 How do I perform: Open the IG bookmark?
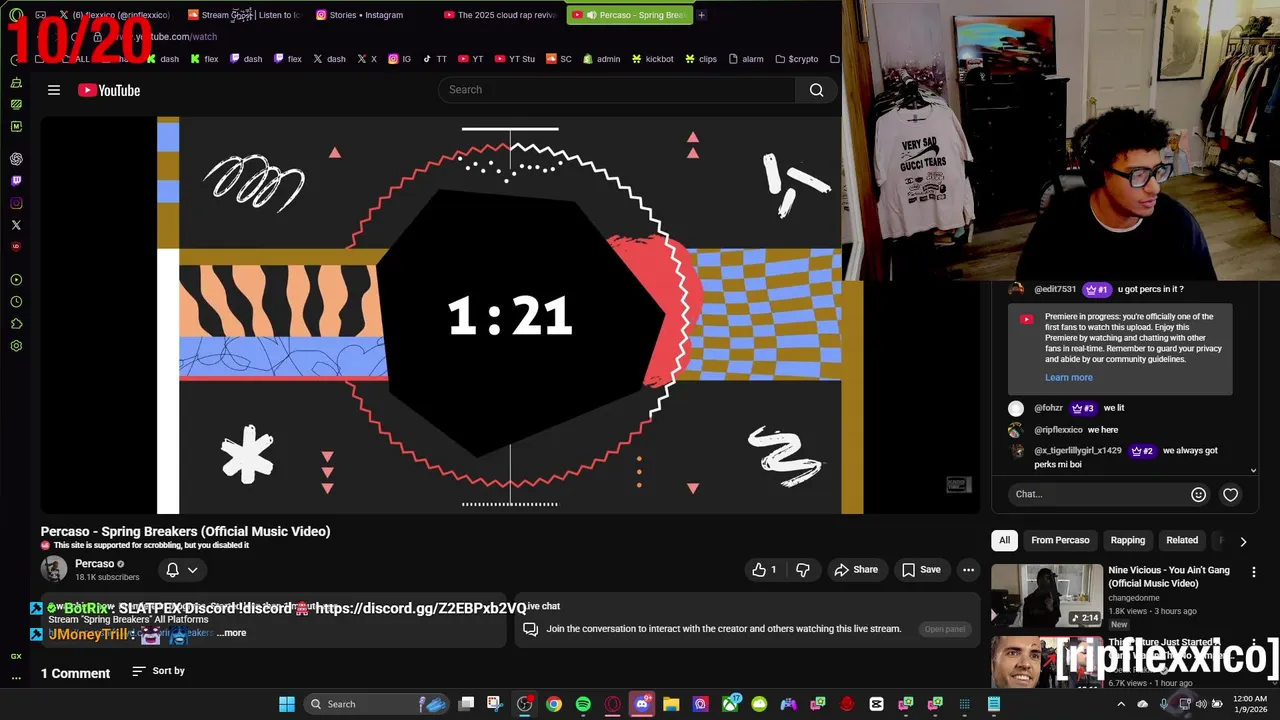[399, 59]
